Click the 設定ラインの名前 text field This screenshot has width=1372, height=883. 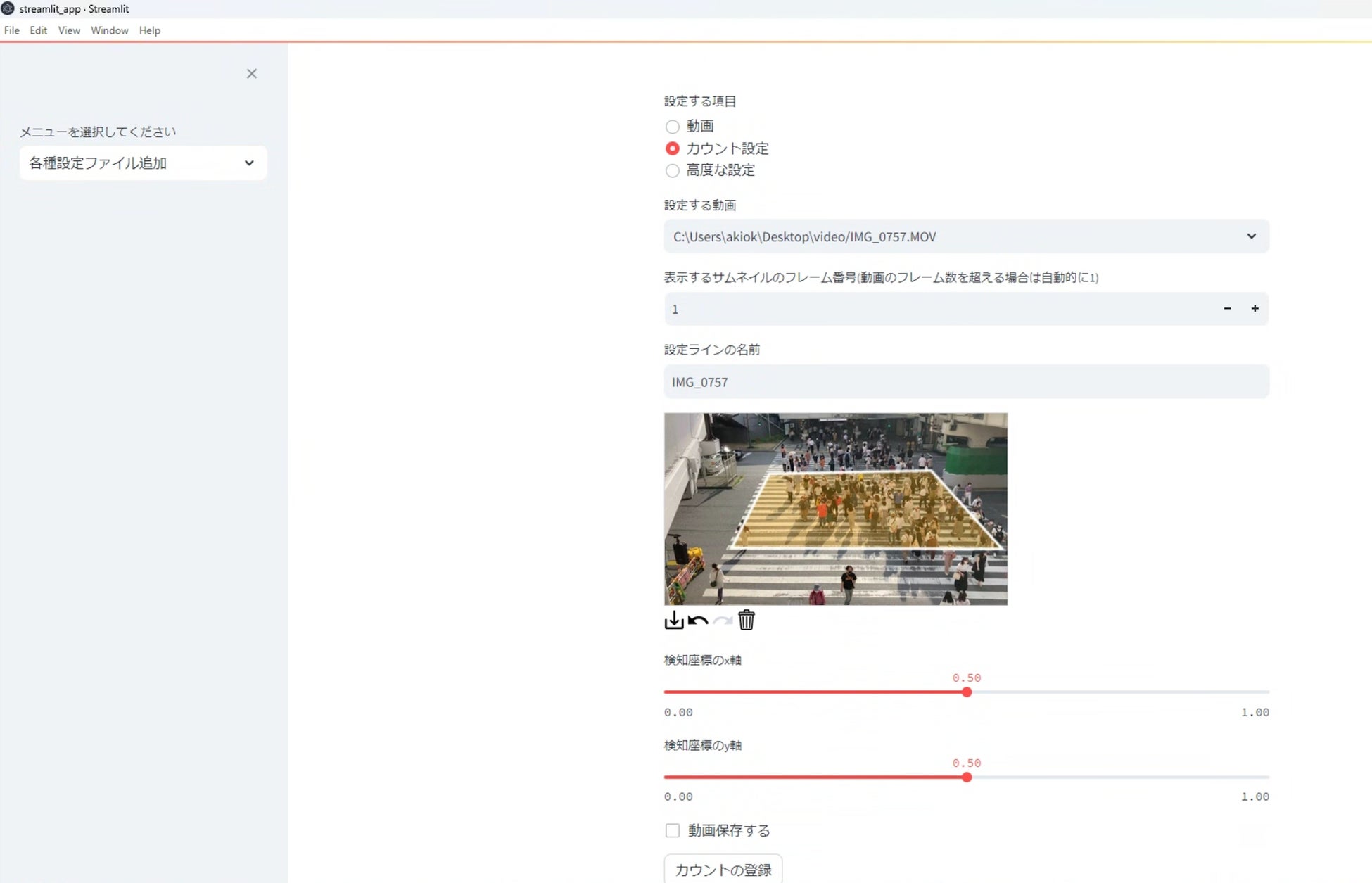point(966,382)
